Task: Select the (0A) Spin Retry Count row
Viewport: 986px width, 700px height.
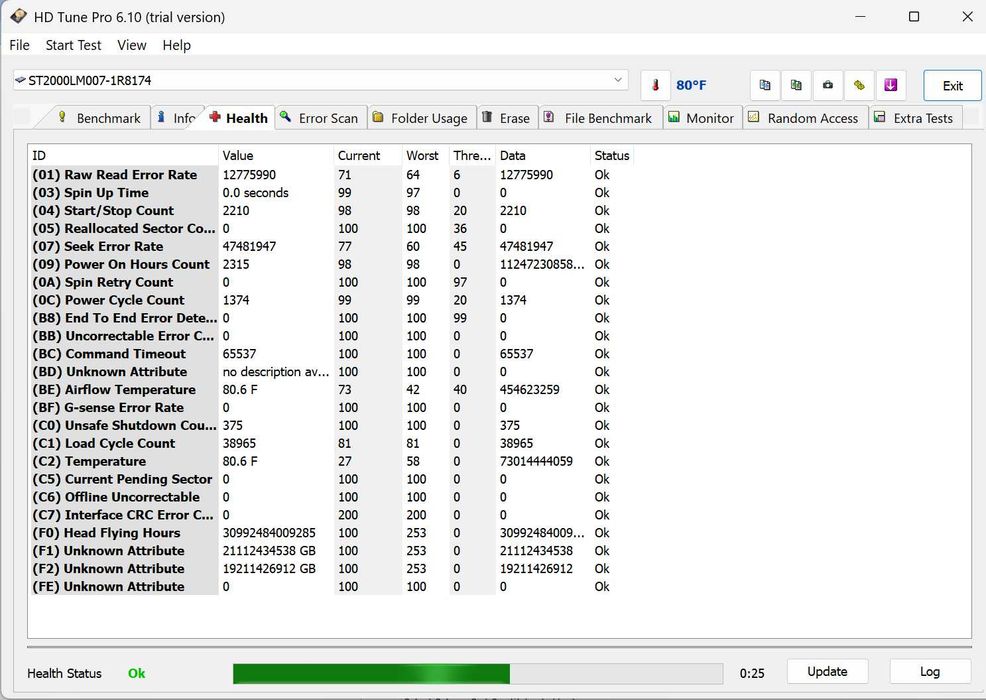Action: tap(331, 282)
